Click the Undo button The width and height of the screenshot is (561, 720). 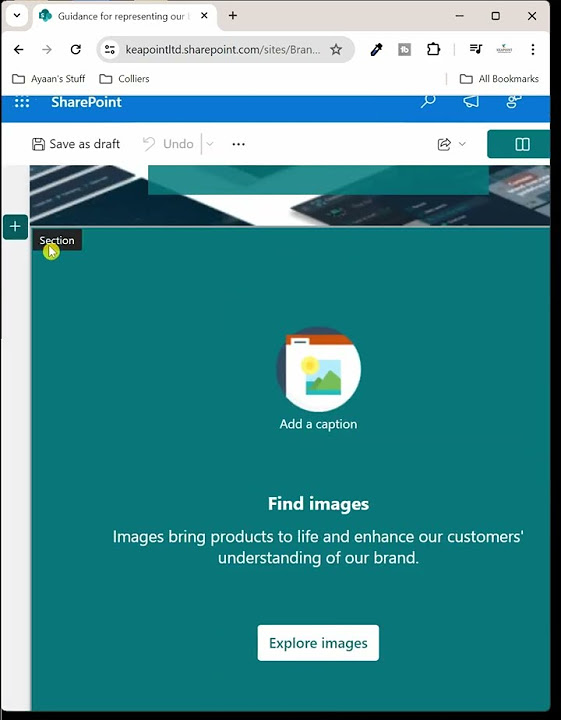coord(168,144)
